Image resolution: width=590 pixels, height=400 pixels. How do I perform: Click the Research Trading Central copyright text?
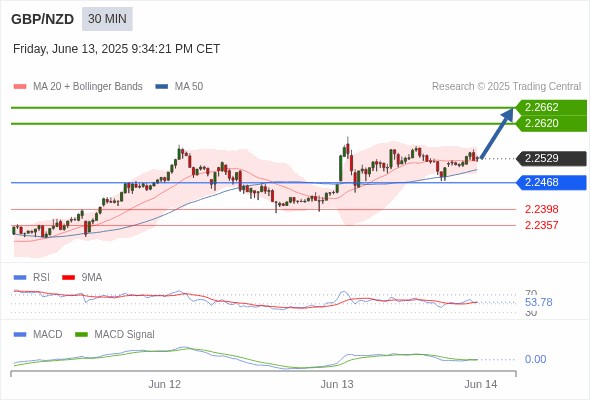coord(506,87)
